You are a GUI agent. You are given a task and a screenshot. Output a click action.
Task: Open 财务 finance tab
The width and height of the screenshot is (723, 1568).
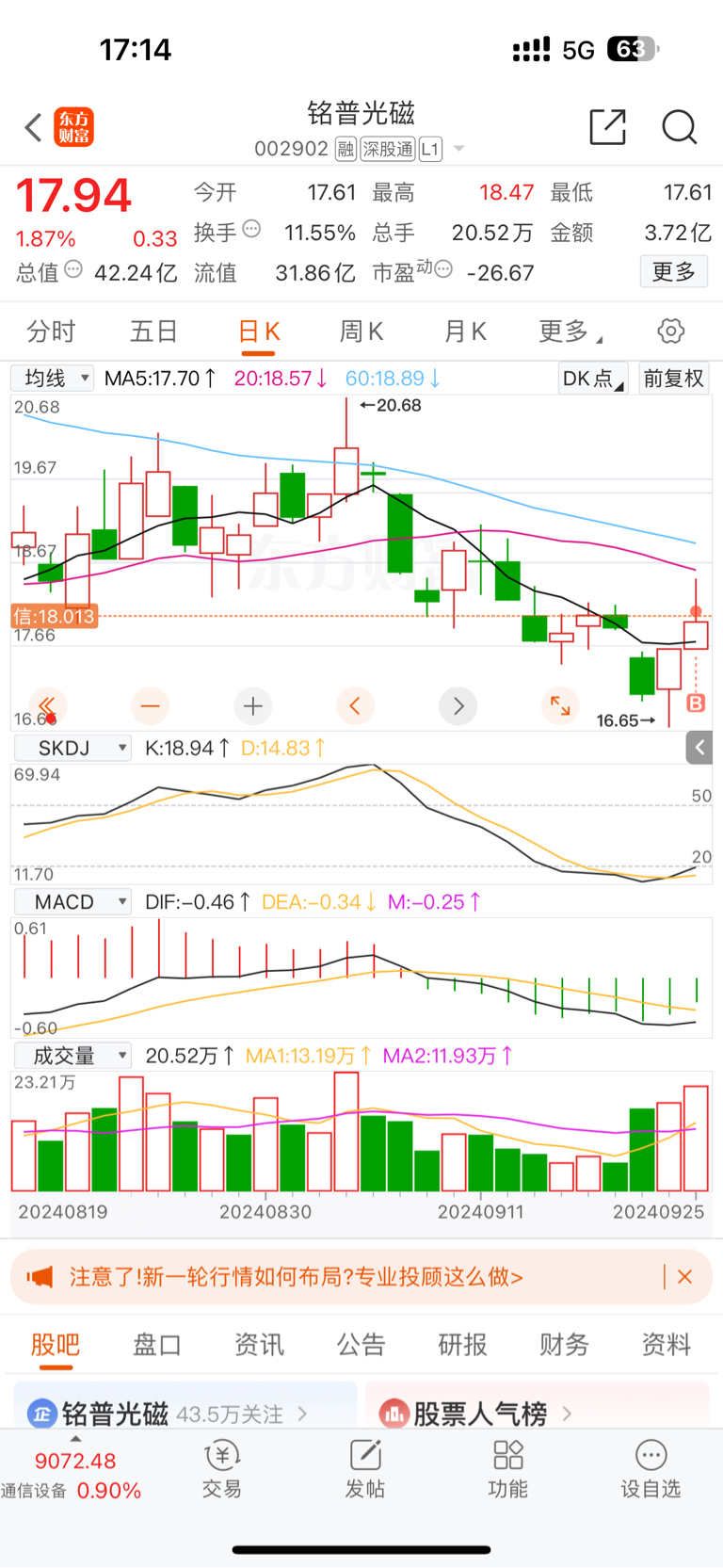pos(565,1345)
